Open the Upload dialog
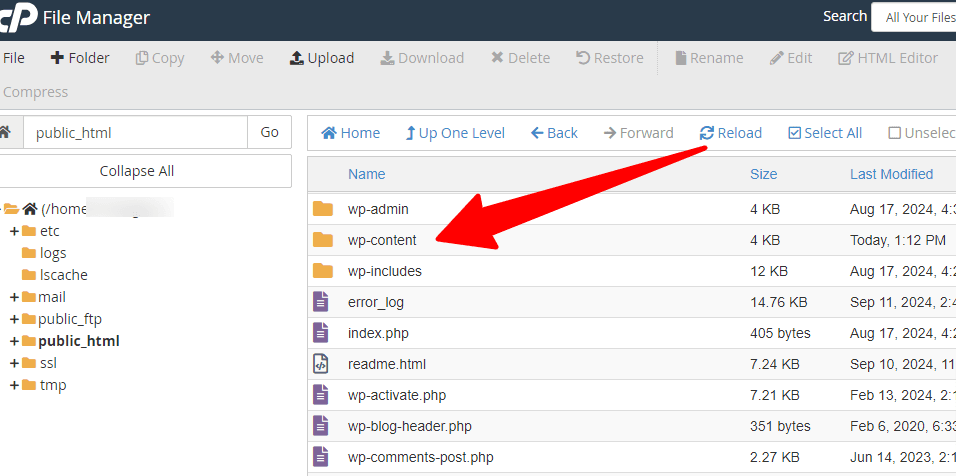The height and width of the screenshot is (476, 956). [322, 58]
